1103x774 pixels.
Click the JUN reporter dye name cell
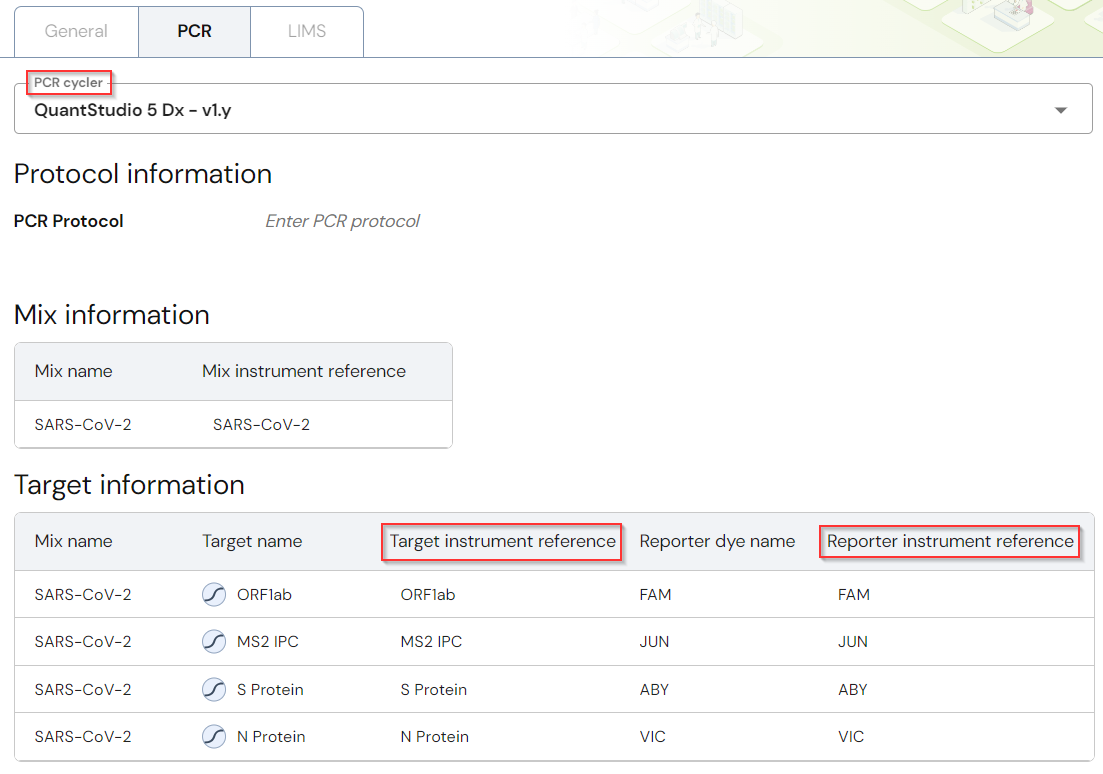[654, 642]
